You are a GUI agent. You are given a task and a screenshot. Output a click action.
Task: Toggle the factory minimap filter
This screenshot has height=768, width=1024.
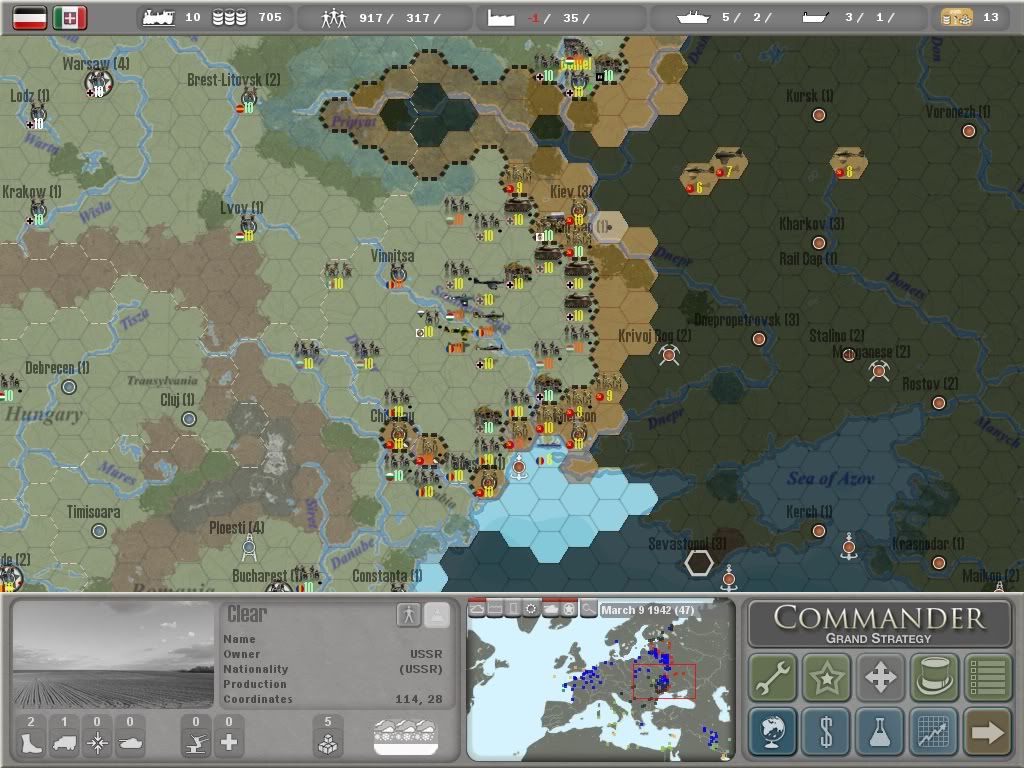coord(496,609)
